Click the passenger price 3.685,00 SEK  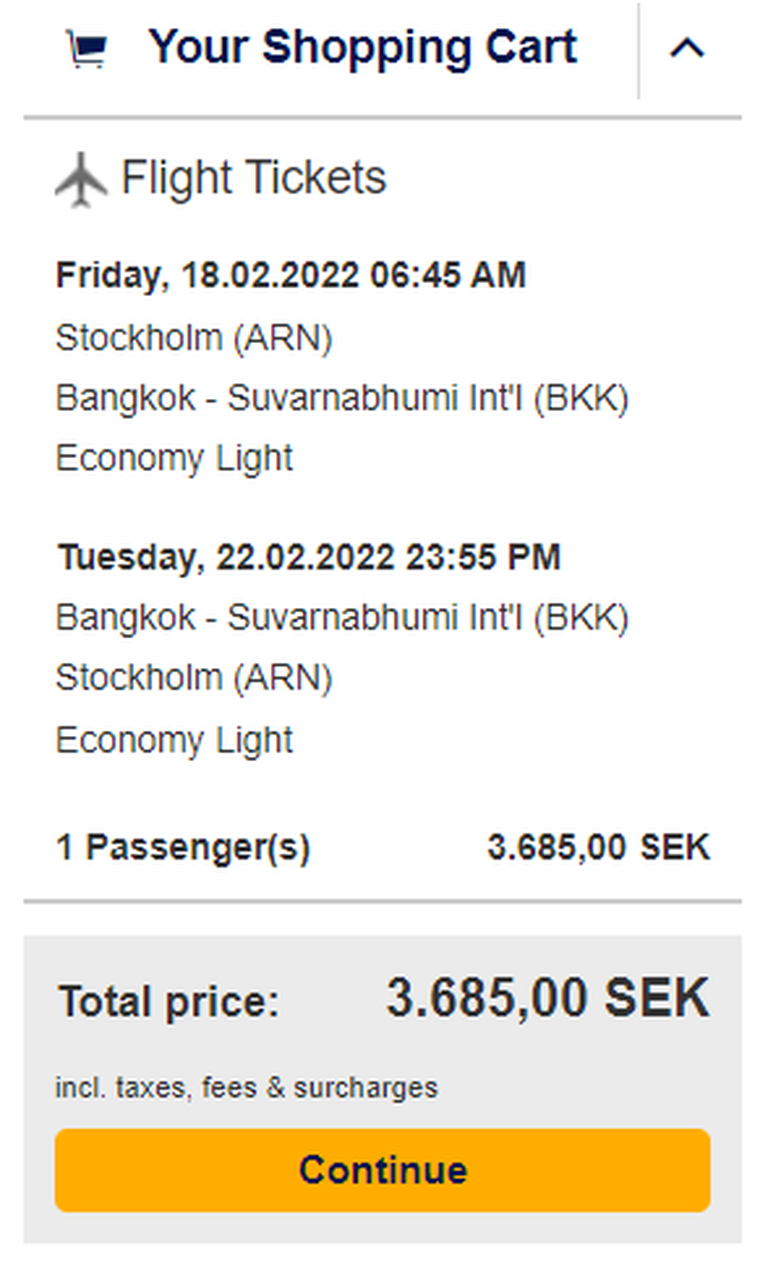[x=598, y=848]
